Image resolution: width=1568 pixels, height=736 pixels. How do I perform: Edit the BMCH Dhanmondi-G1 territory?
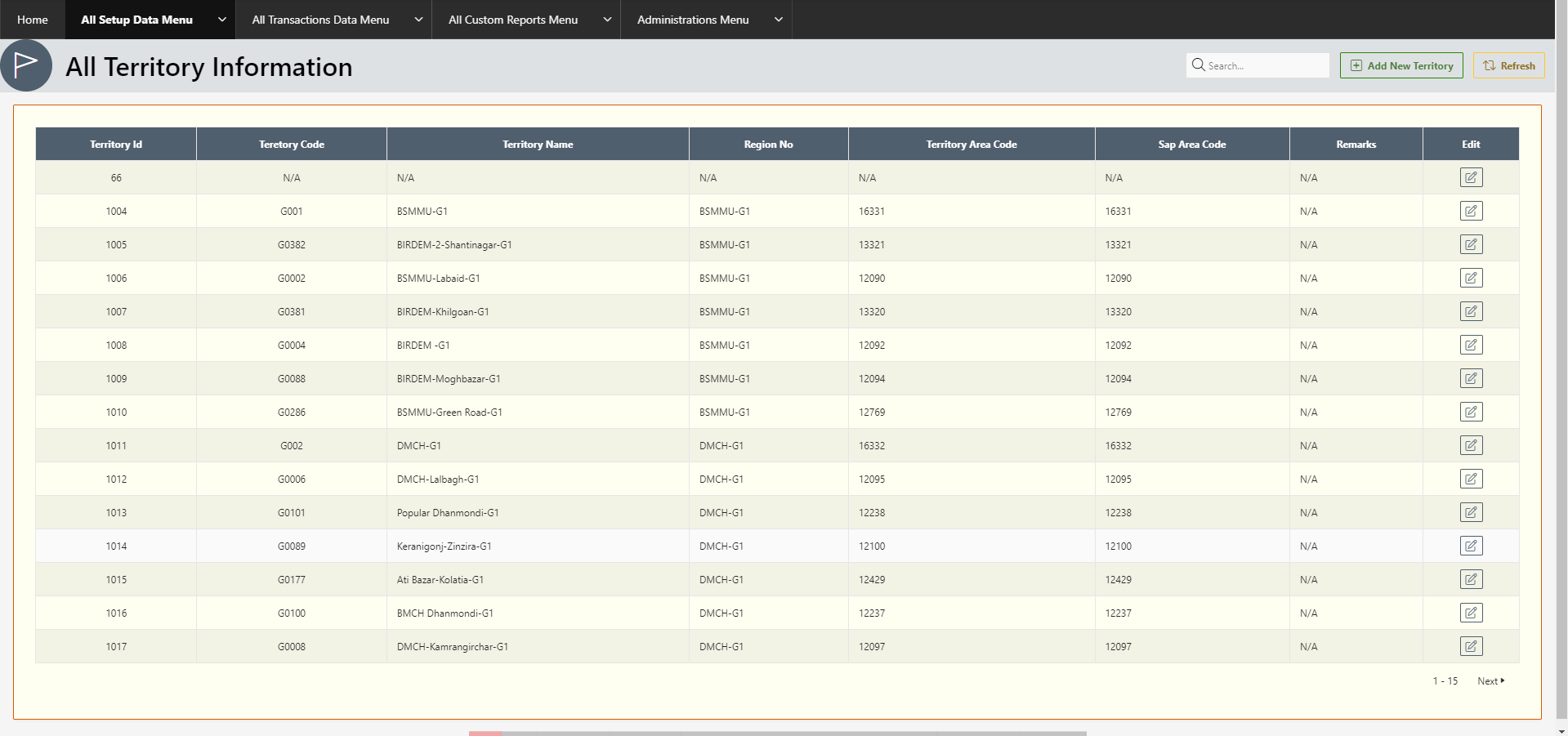[1471, 613]
